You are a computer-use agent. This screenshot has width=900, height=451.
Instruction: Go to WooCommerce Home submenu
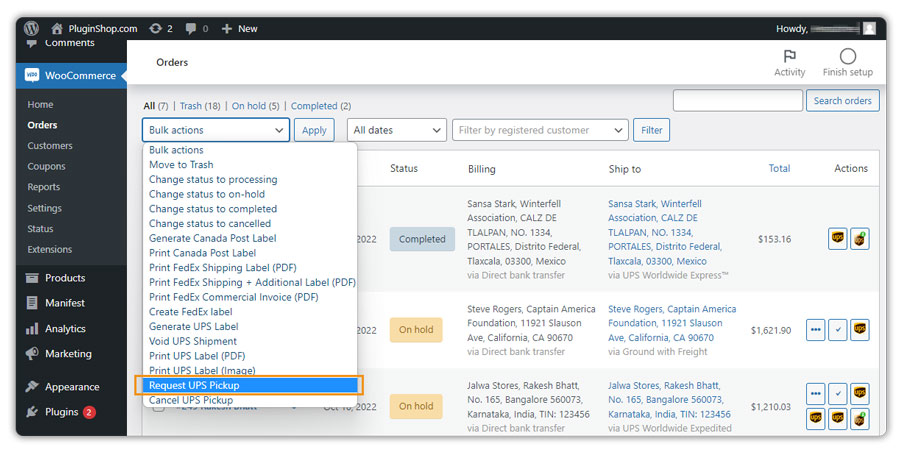(x=40, y=104)
